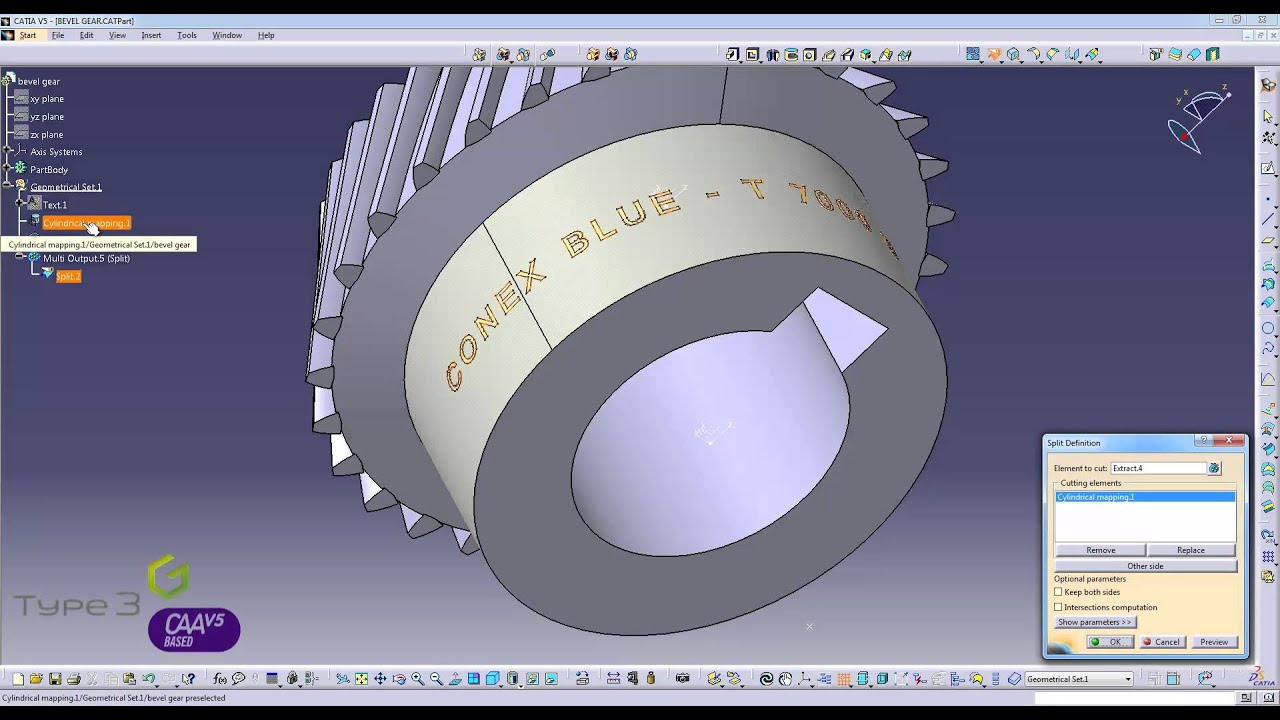
Task: Expand the bevel gear root node
Action: click(8, 81)
